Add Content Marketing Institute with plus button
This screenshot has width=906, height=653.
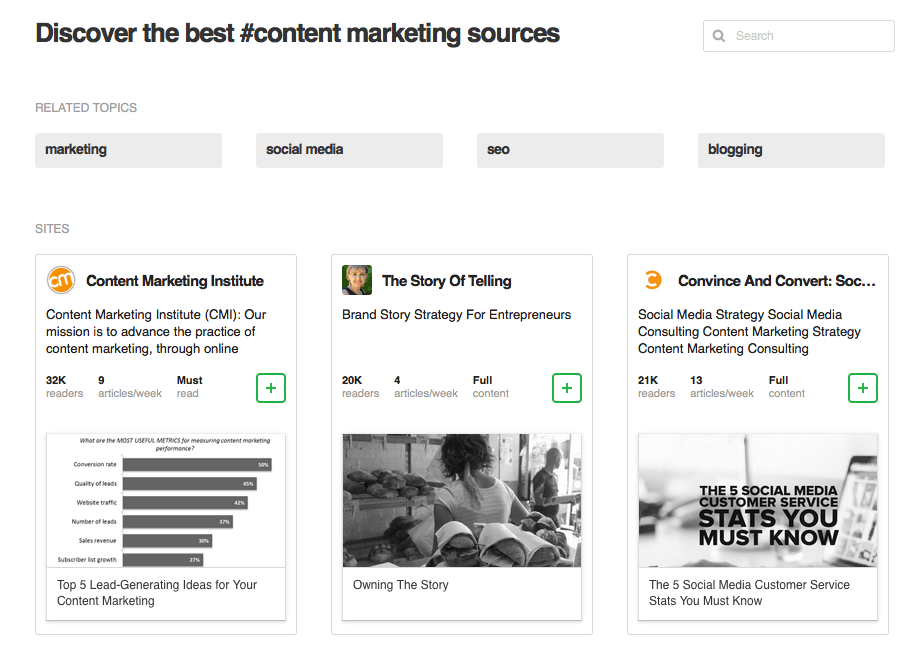pyautogui.click(x=271, y=388)
